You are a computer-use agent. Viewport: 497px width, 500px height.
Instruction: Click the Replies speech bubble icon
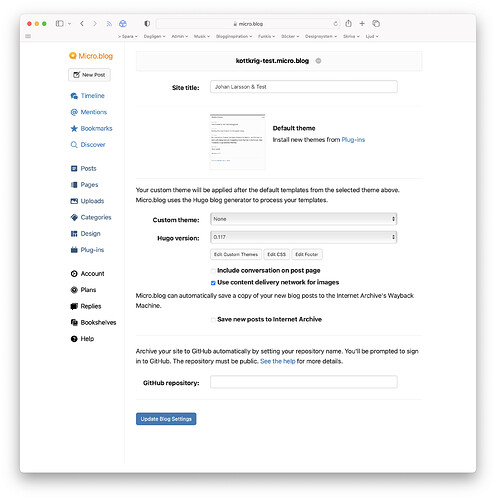[x=74, y=306]
